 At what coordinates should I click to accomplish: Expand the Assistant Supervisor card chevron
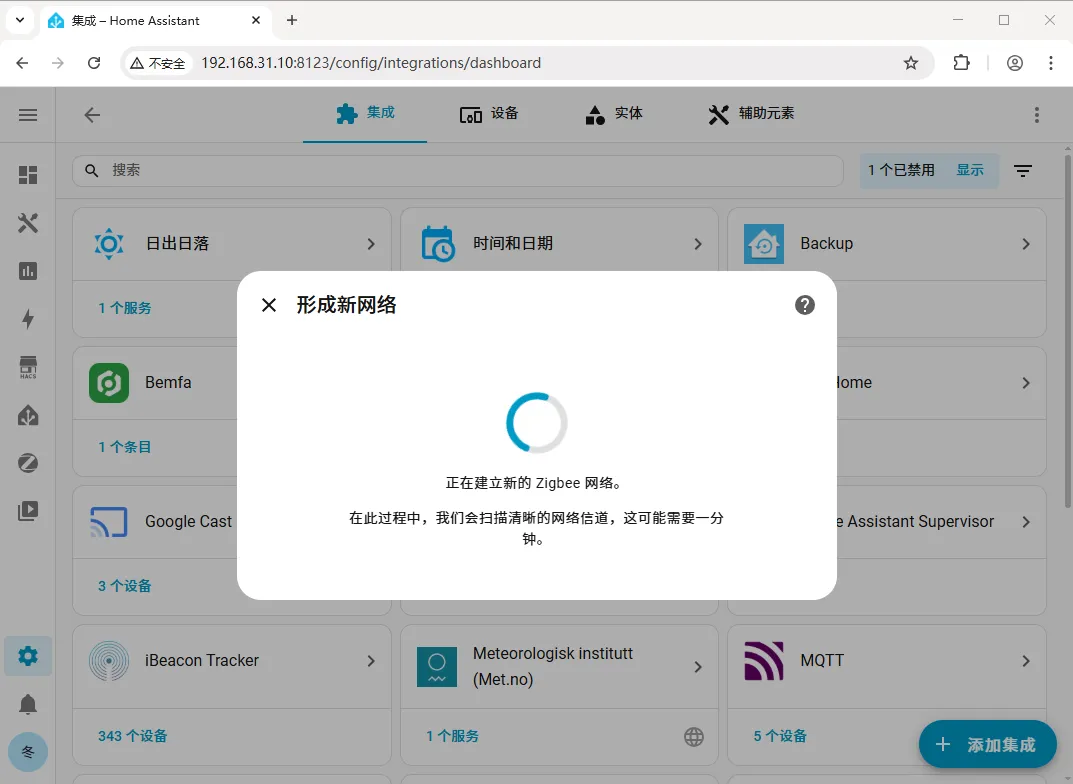pos(1025,522)
